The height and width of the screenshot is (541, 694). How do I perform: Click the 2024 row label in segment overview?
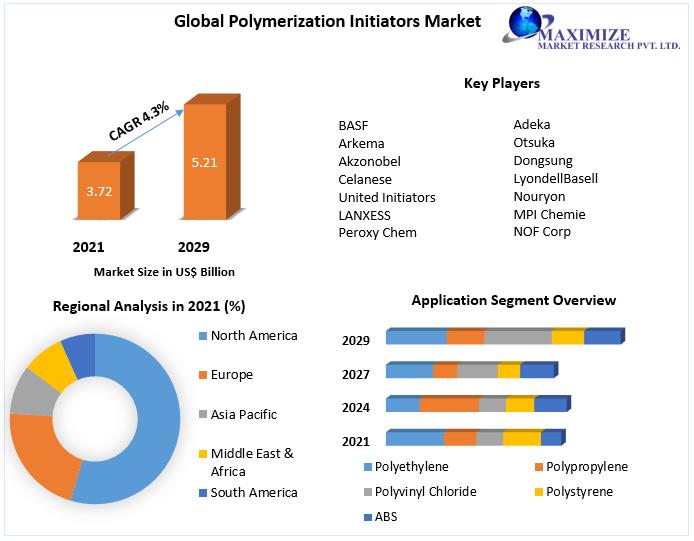tap(355, 407)
